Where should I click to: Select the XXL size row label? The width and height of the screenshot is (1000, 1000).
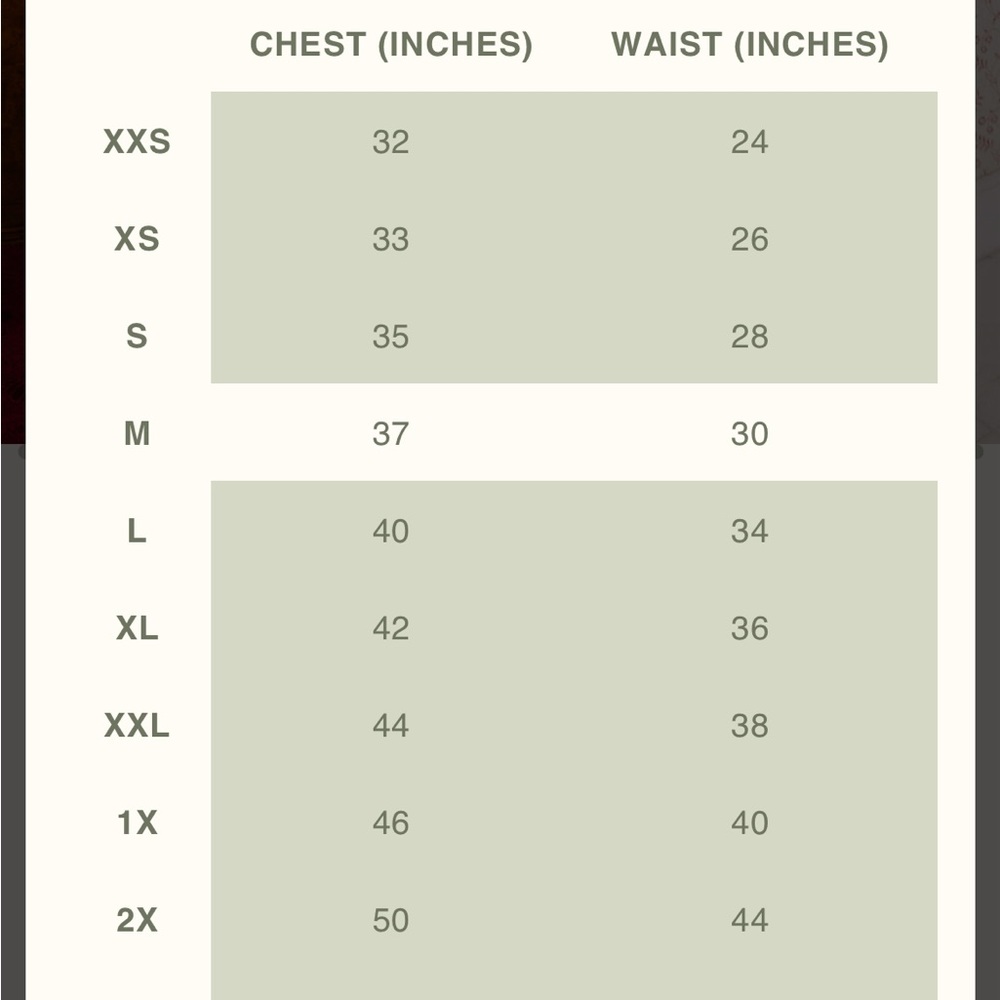136,725
